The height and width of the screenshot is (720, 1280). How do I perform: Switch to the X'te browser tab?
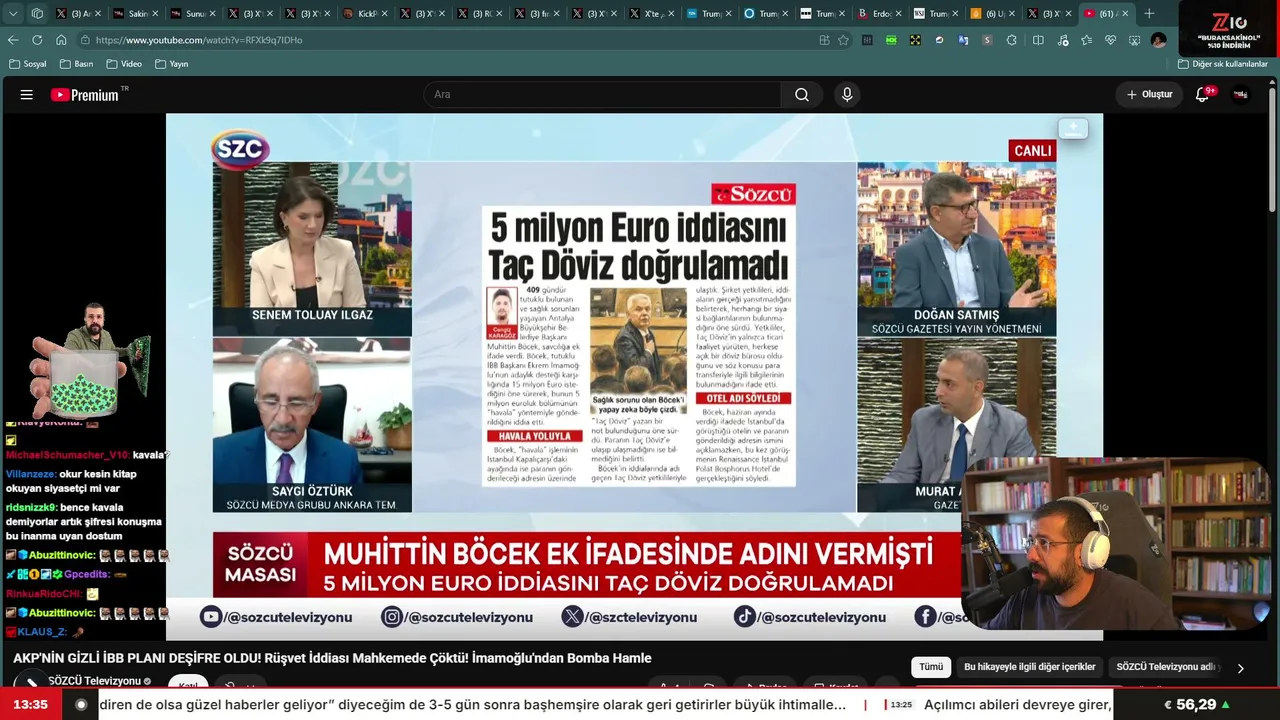pyautogui.click(x=651, y=14)
